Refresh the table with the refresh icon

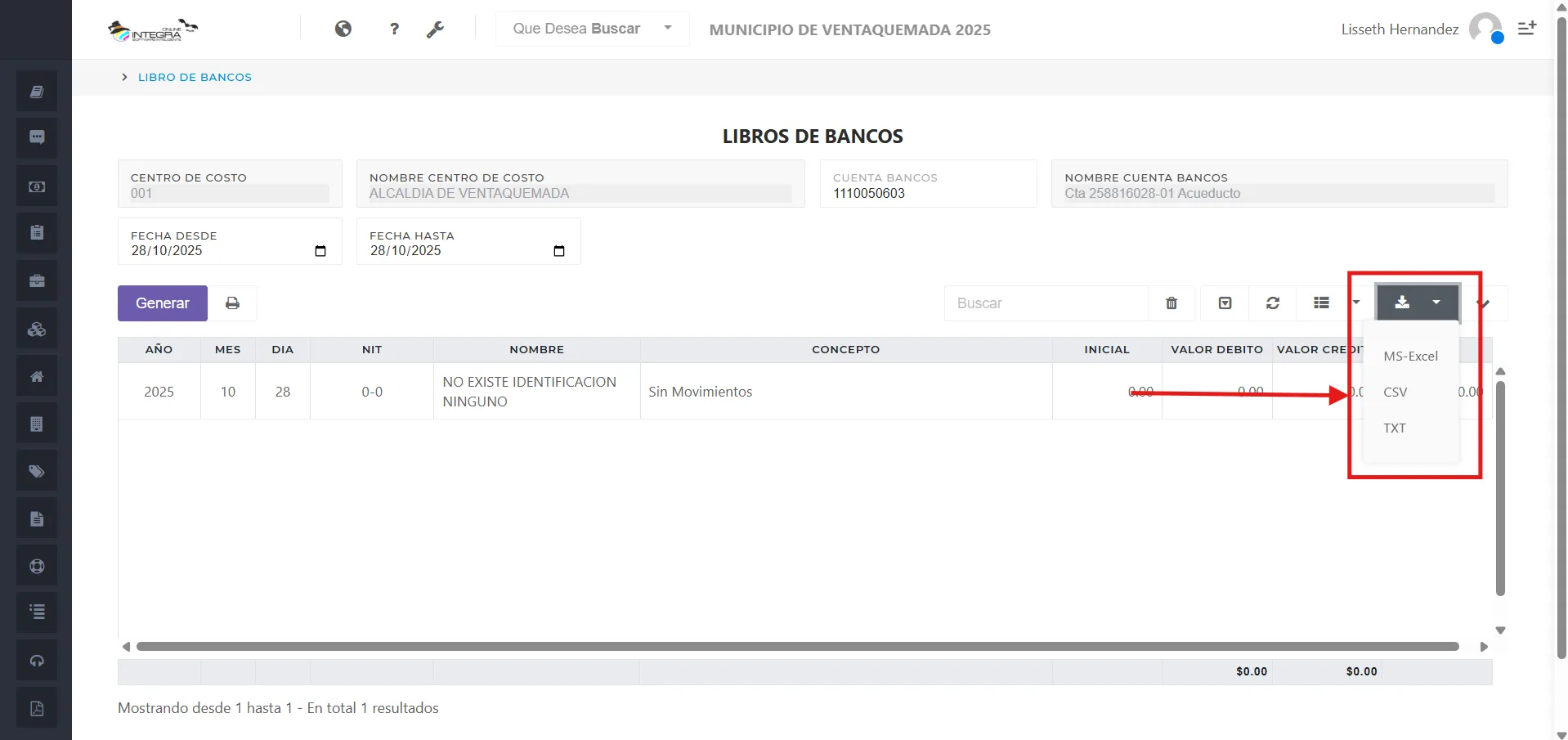(1273, 303)
